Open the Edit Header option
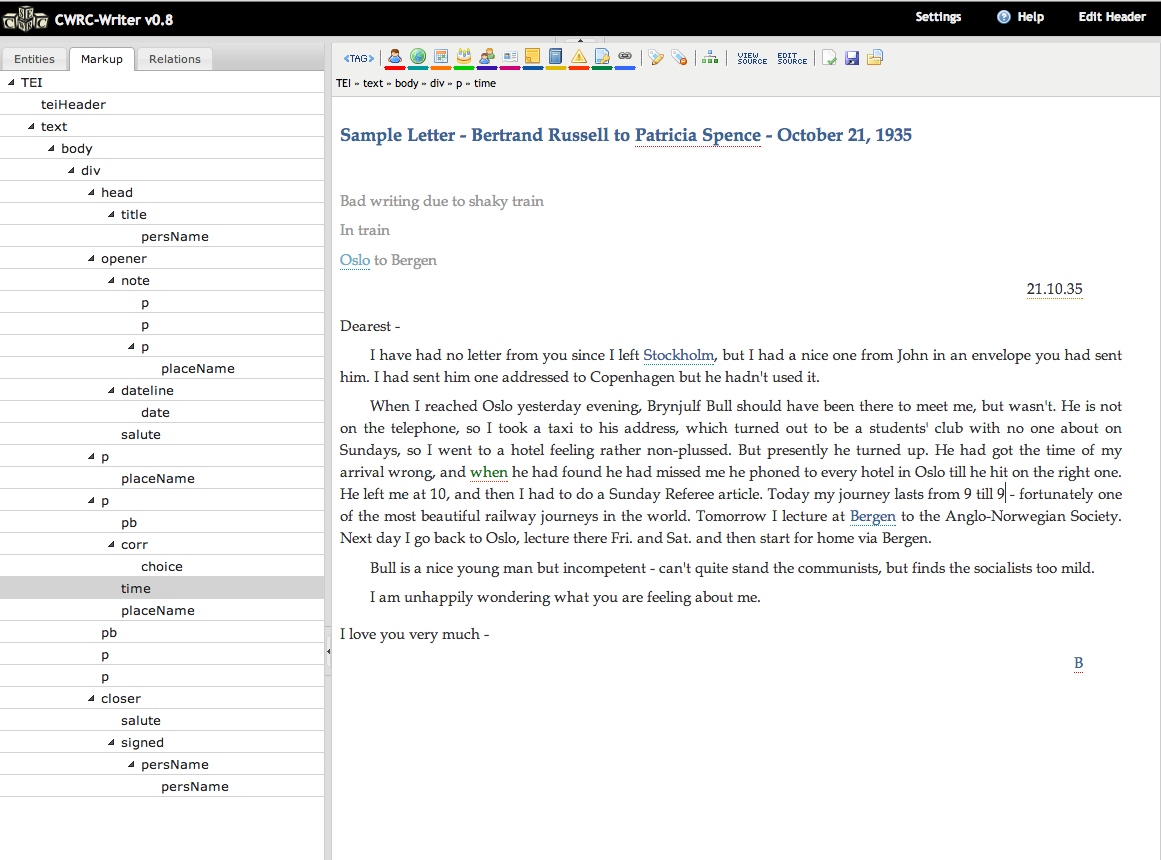 tap(1112, 17)
